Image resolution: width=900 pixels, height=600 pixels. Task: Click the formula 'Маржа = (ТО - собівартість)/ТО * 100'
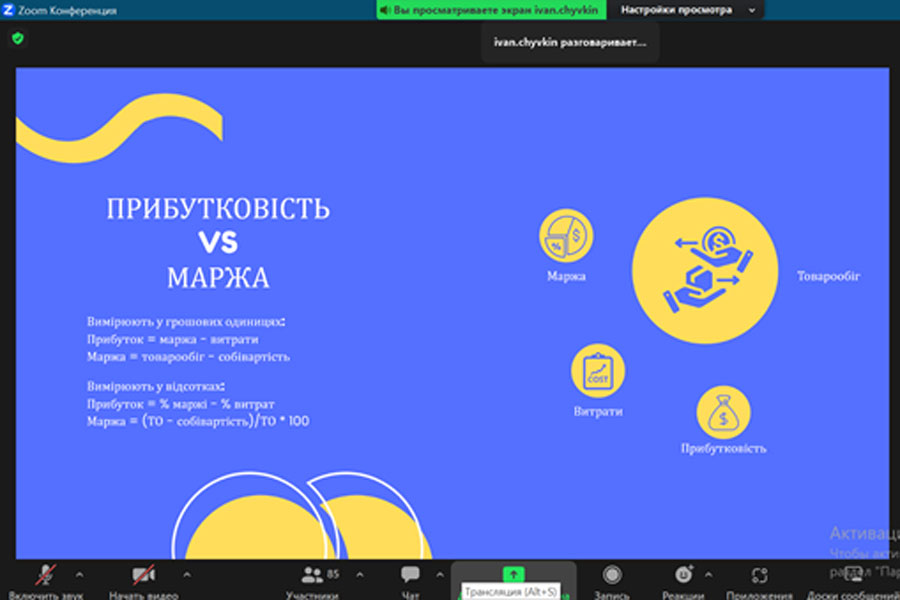point(198,421)
